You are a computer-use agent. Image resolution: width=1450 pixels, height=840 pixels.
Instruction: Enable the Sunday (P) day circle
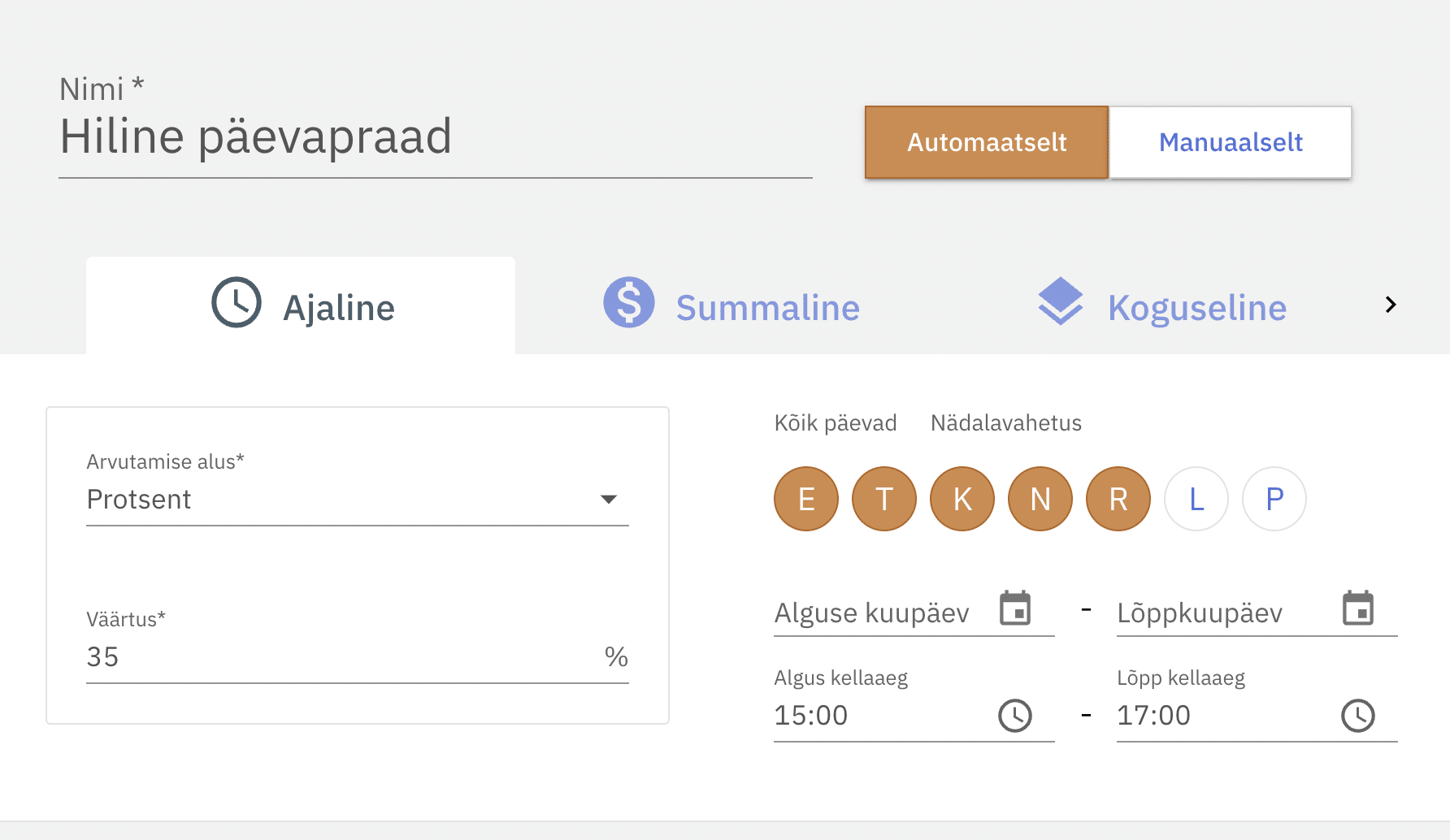point(1274,499)
